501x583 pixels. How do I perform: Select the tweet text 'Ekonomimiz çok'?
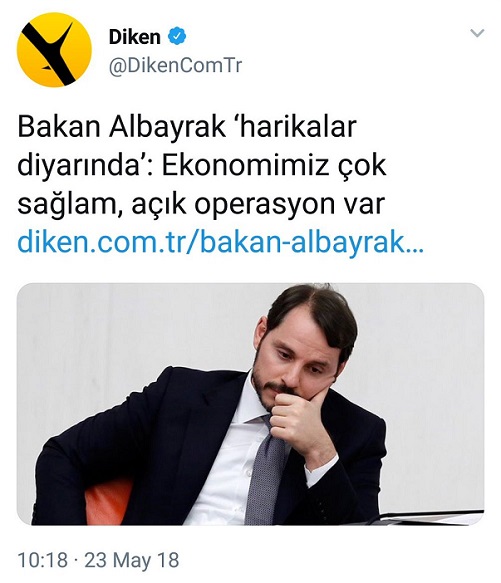(x=274, y=165)
